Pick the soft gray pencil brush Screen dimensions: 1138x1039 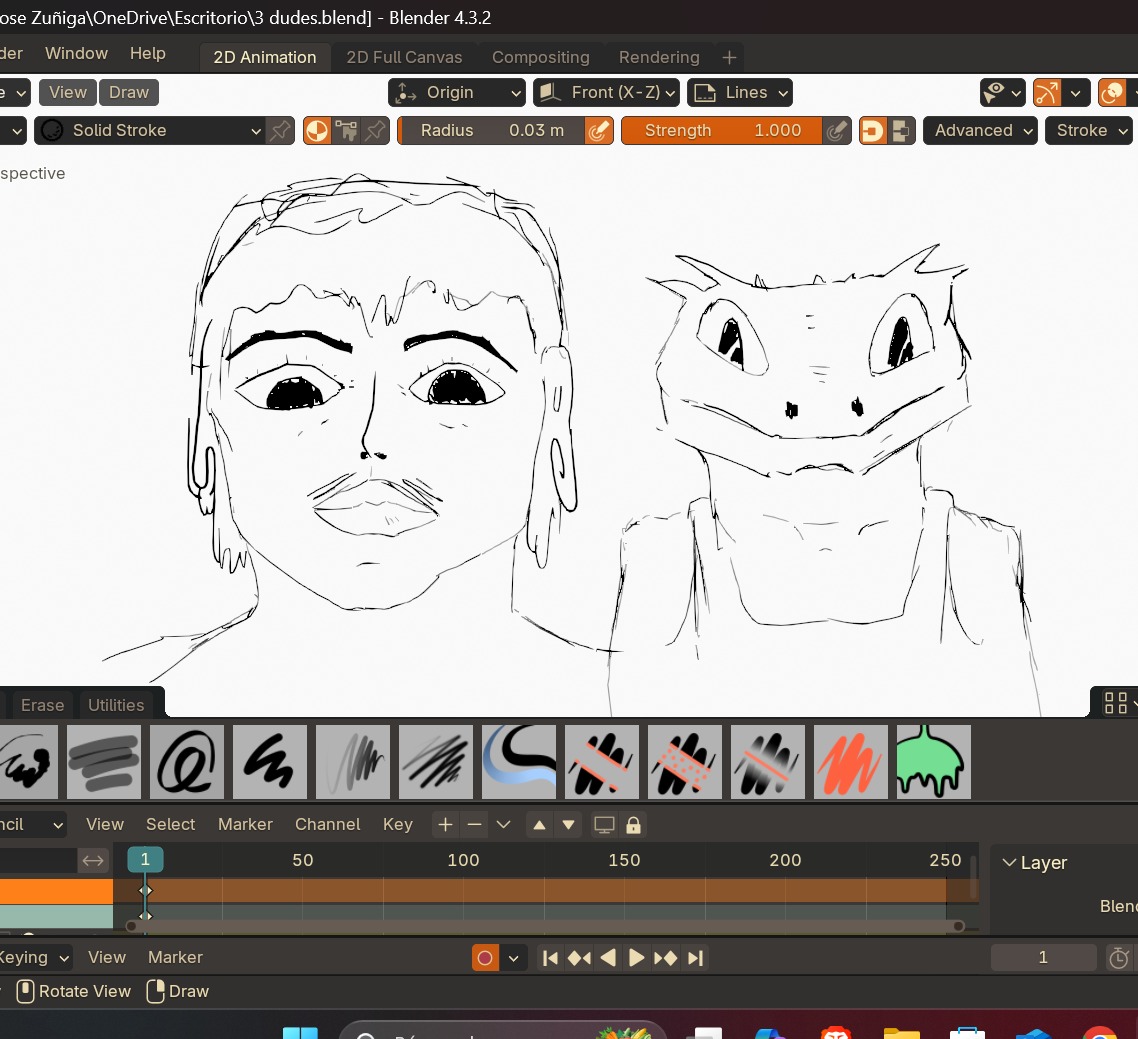(353, 762)
